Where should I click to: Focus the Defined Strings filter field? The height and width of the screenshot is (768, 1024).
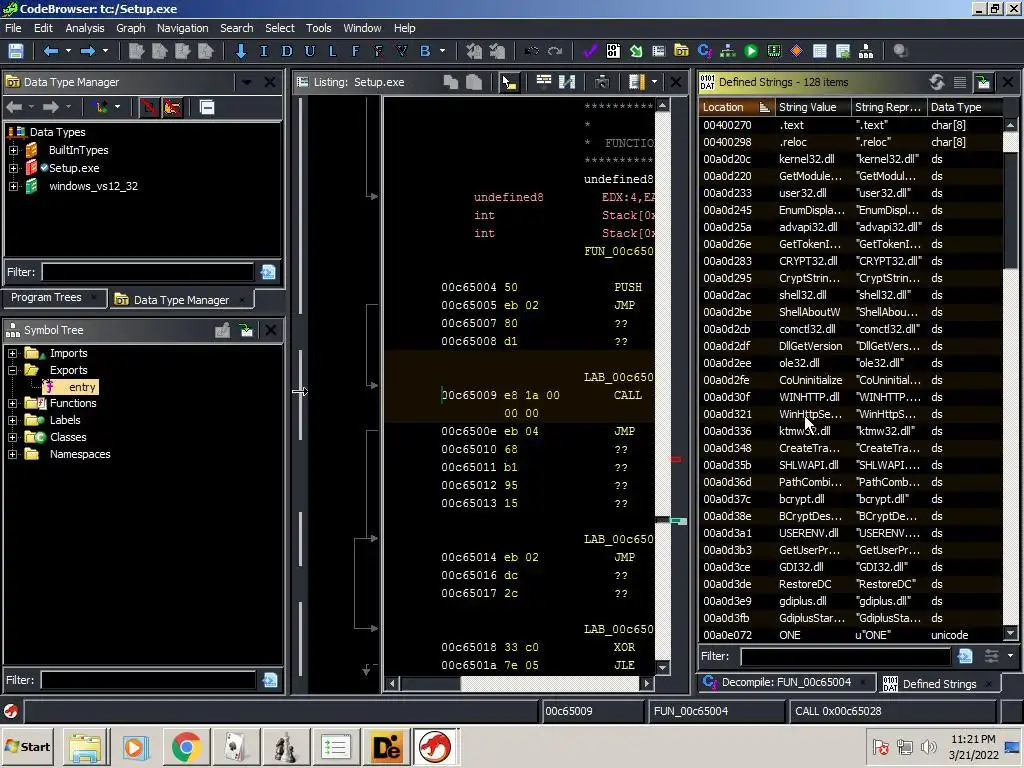click(x=846, y=656)
